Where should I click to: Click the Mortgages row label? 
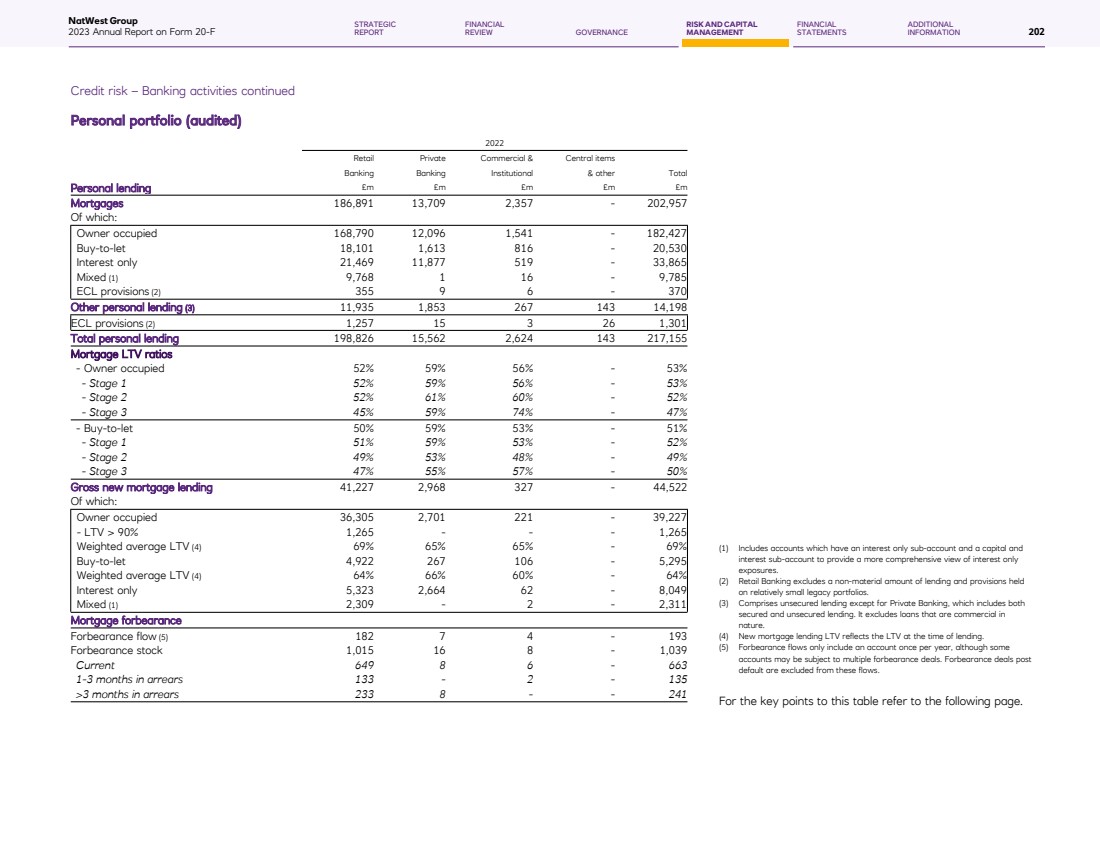click(97, 202)
